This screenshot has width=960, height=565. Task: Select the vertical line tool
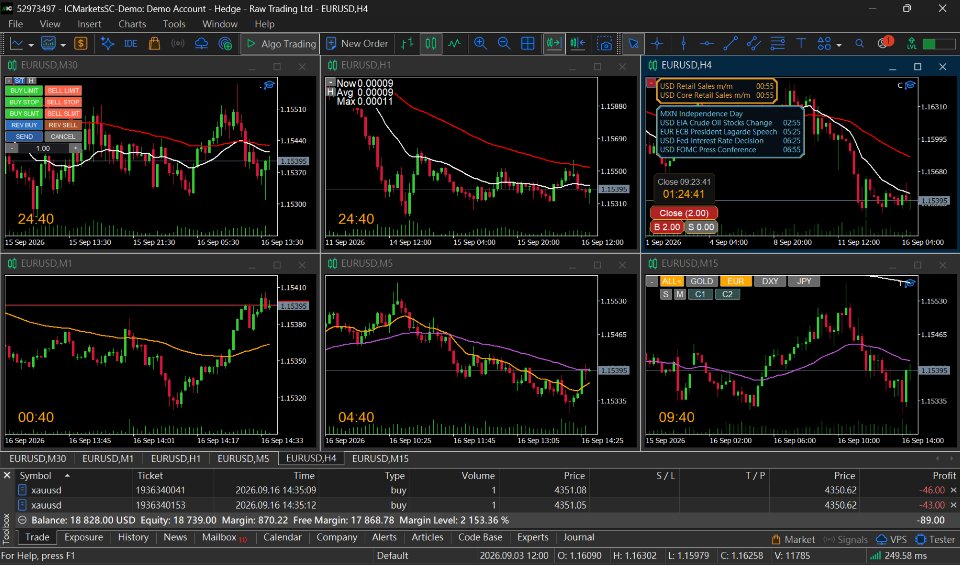683,43
